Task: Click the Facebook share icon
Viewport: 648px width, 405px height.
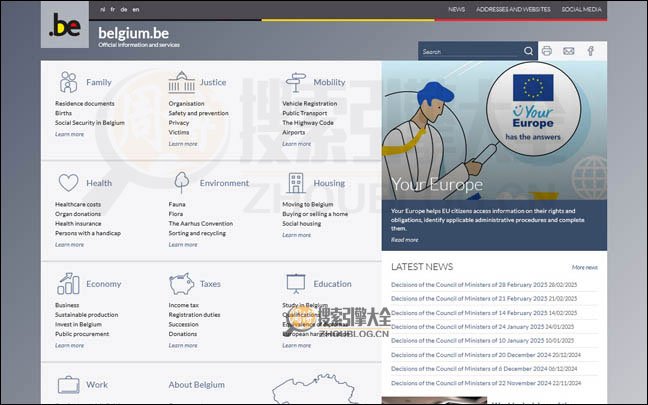Action: tap(591, 51)
